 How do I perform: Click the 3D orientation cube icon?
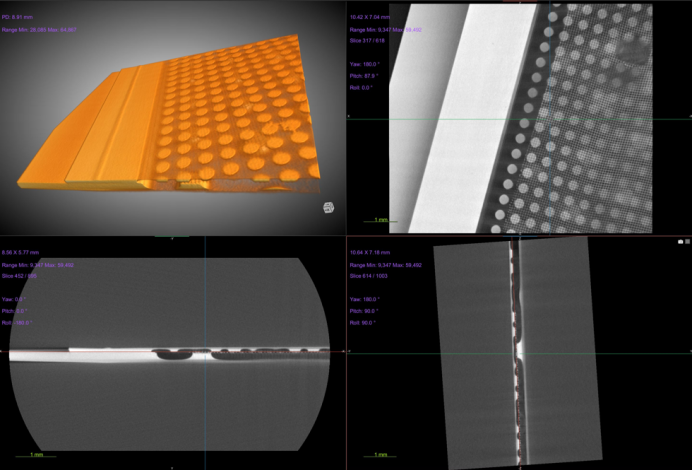coord(328,208)
